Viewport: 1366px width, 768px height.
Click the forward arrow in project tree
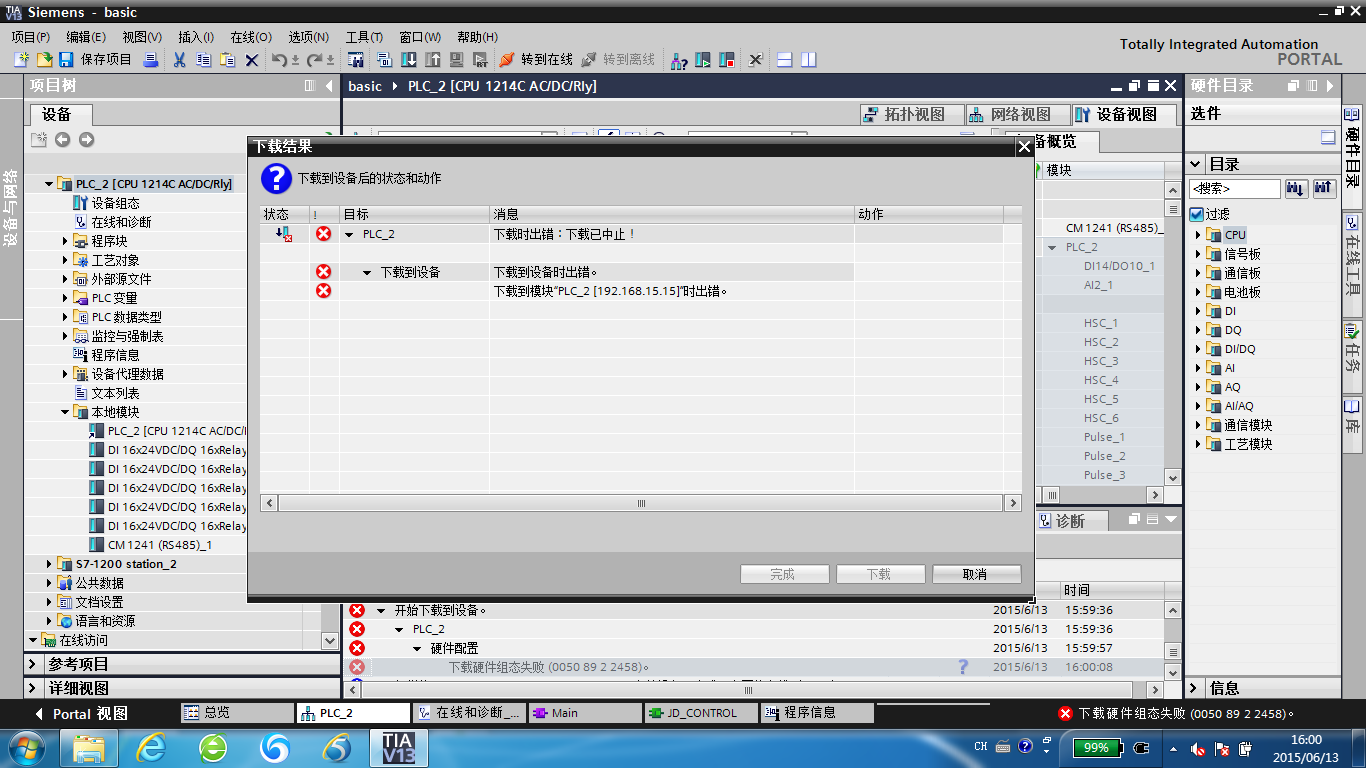click(x=86, y=140)
